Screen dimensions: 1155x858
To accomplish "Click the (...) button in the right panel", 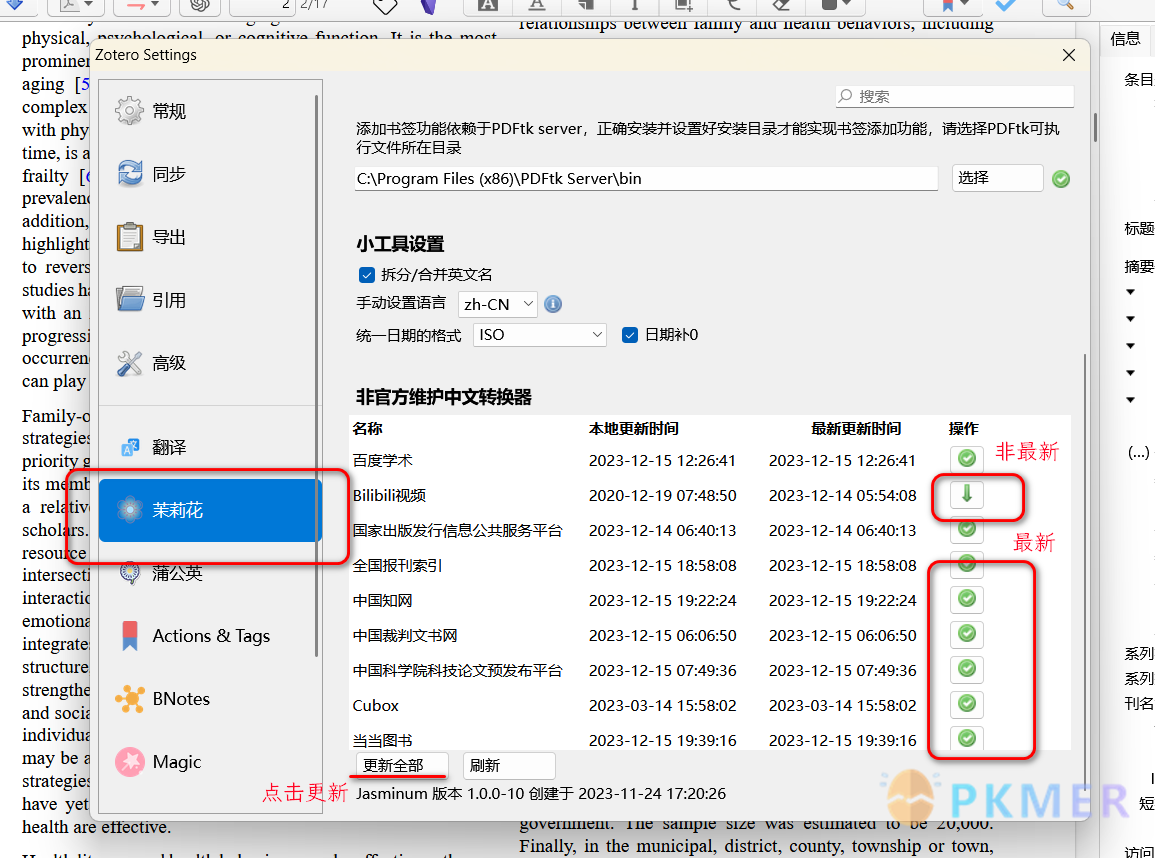I will pos(1138,452).
